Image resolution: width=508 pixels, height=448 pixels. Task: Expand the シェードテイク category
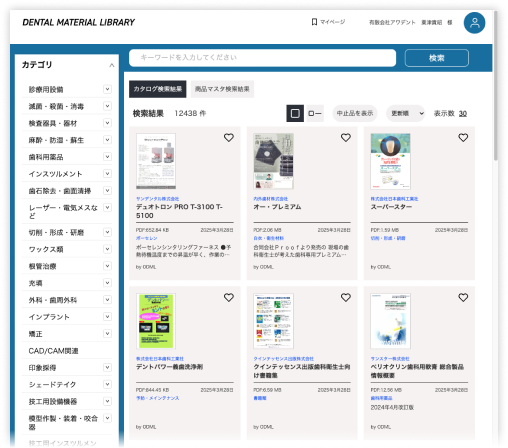[107, 384]
